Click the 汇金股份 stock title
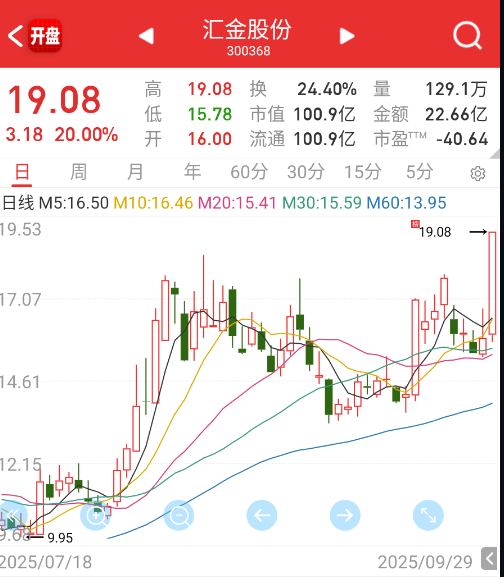Image resolution: width=504 pixels, height=577 pixels. point(247,30)
